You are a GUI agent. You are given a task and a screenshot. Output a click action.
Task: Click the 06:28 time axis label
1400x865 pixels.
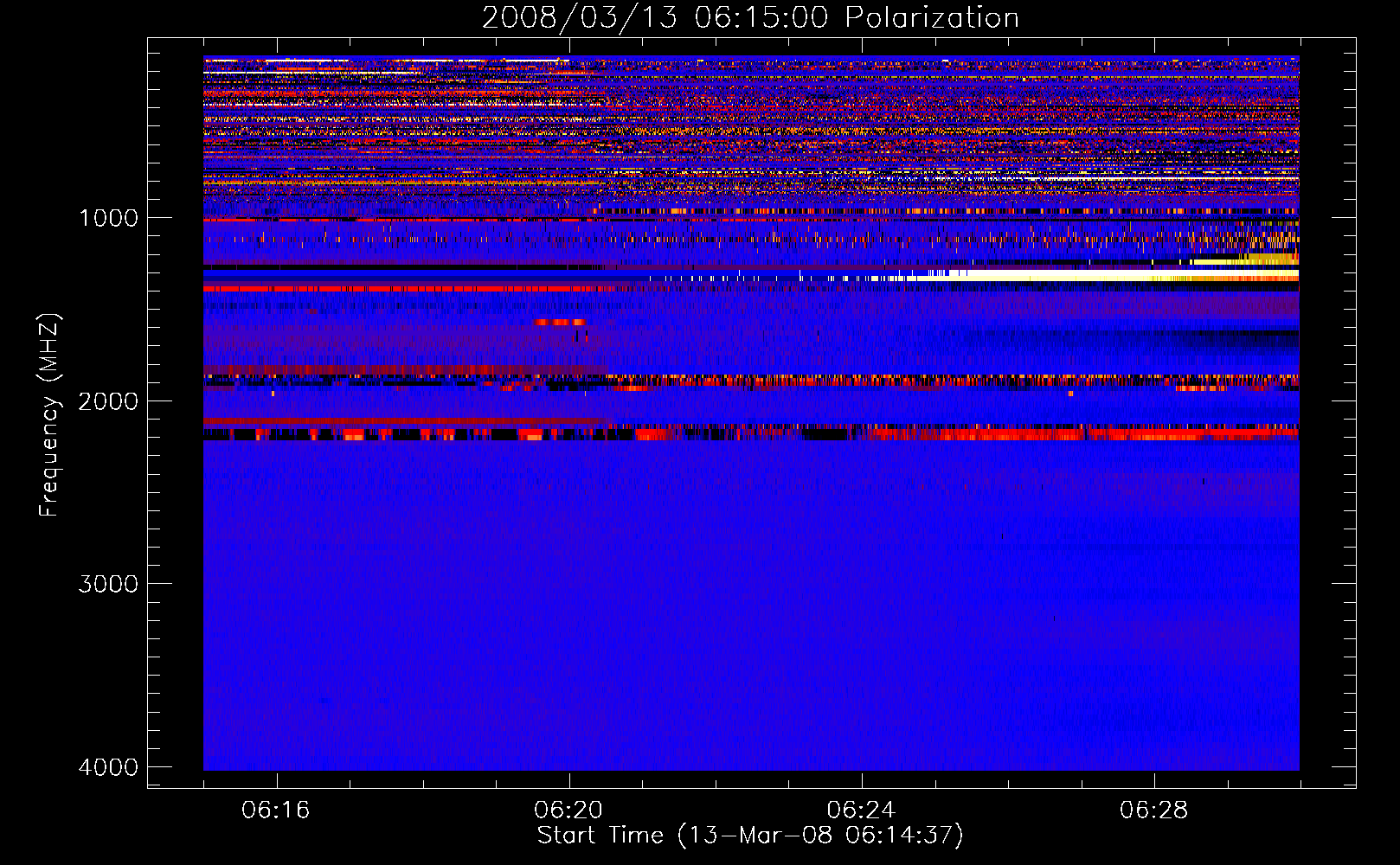pyautogui.click(x=1153, y=810)
